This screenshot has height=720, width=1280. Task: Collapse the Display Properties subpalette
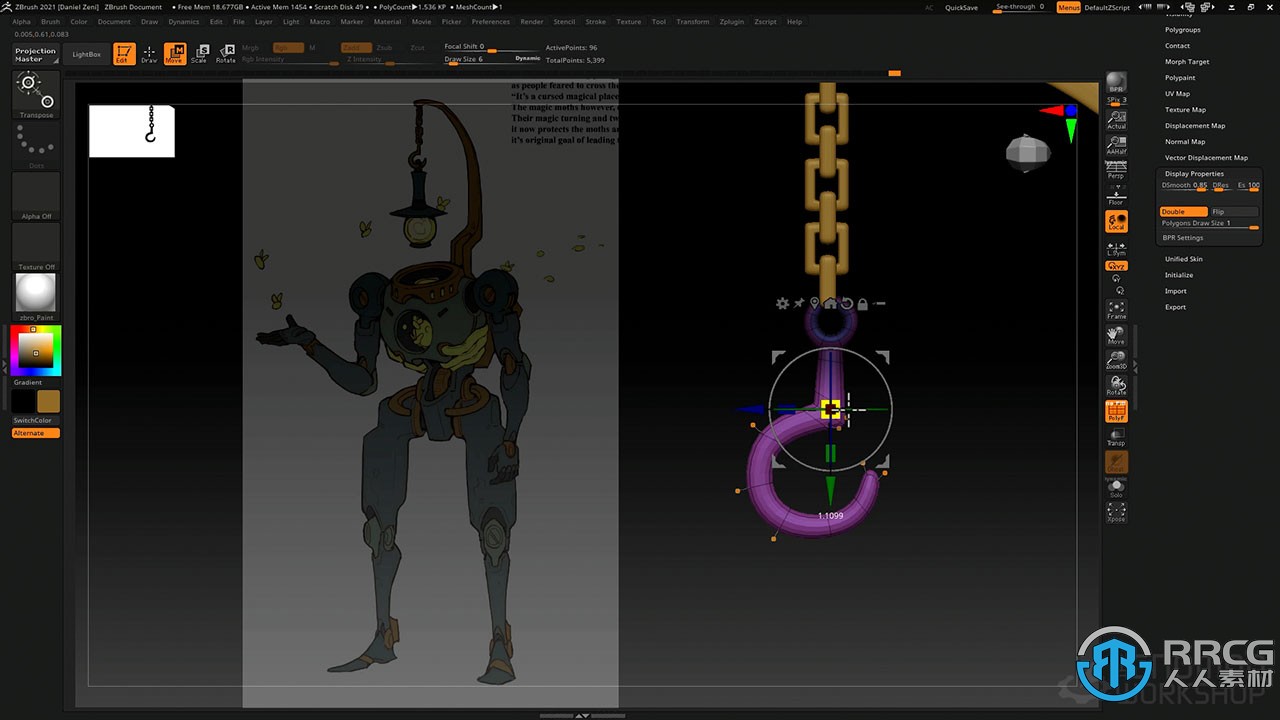[x=1194, y=174]
